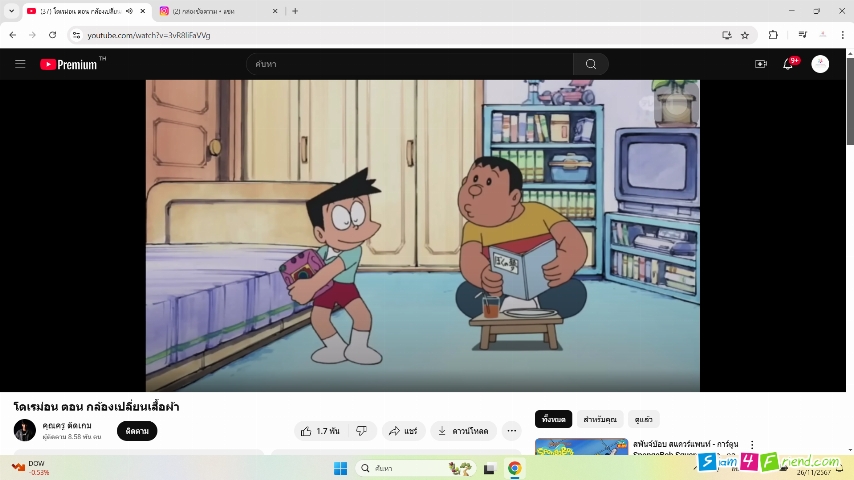
Task: Download the video via ดาวน์โหลด button
Action: tap(463, 431)
